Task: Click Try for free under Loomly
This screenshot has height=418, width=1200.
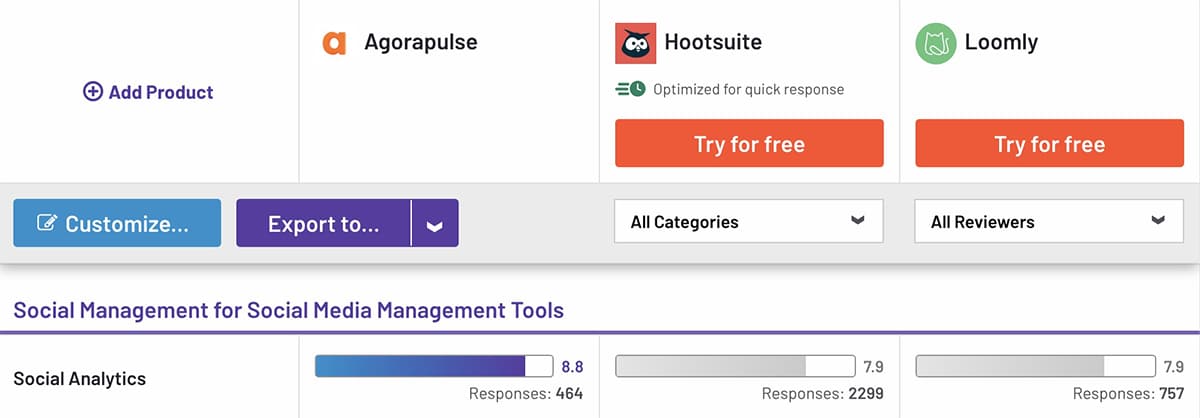Action: tap(1049, 143)
